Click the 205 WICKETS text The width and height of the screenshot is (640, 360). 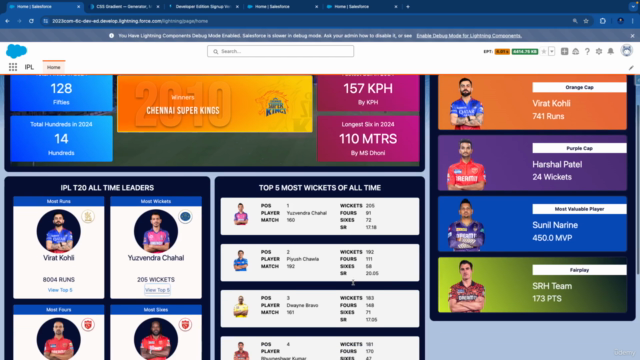156,280
